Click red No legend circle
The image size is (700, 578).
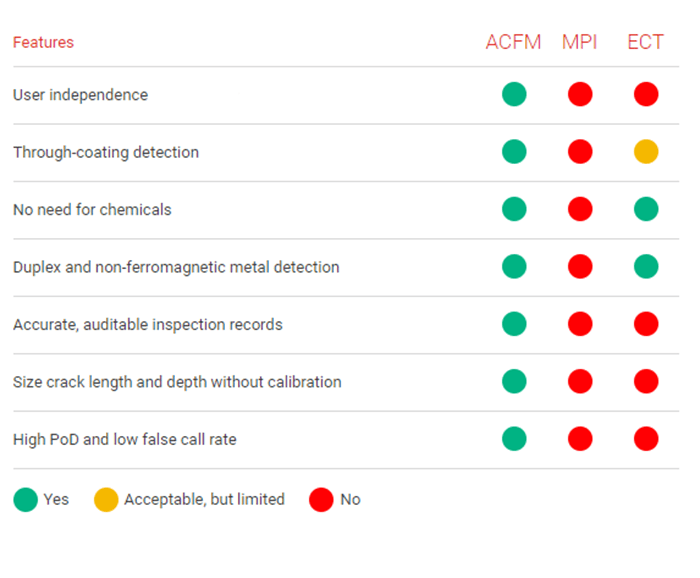click(321, 499)
